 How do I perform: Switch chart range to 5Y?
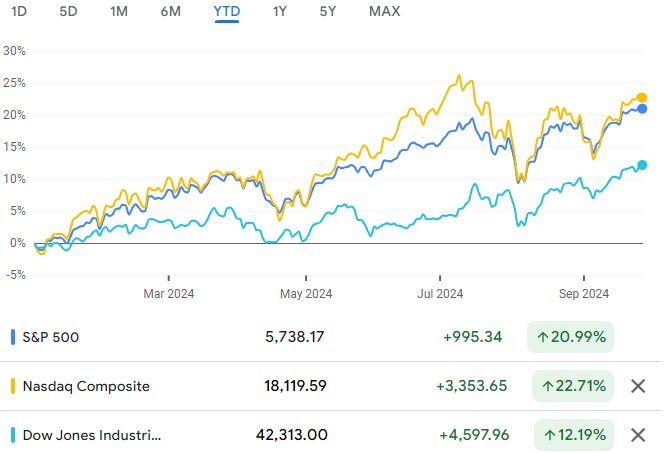(x=328, y=11)
